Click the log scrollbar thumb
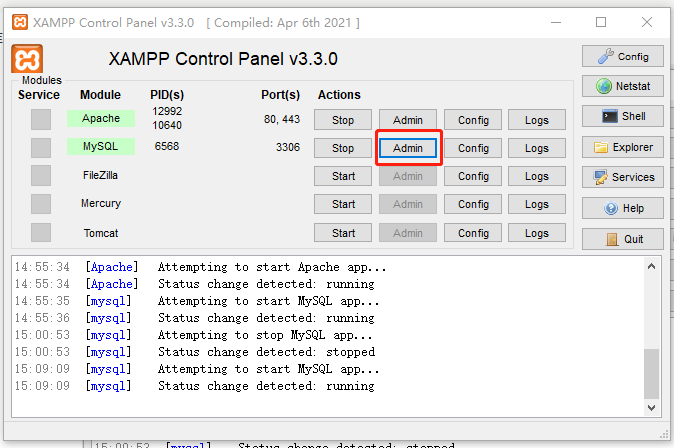The height and width of the screenshot is (448, 674). (x=651, y=374)
